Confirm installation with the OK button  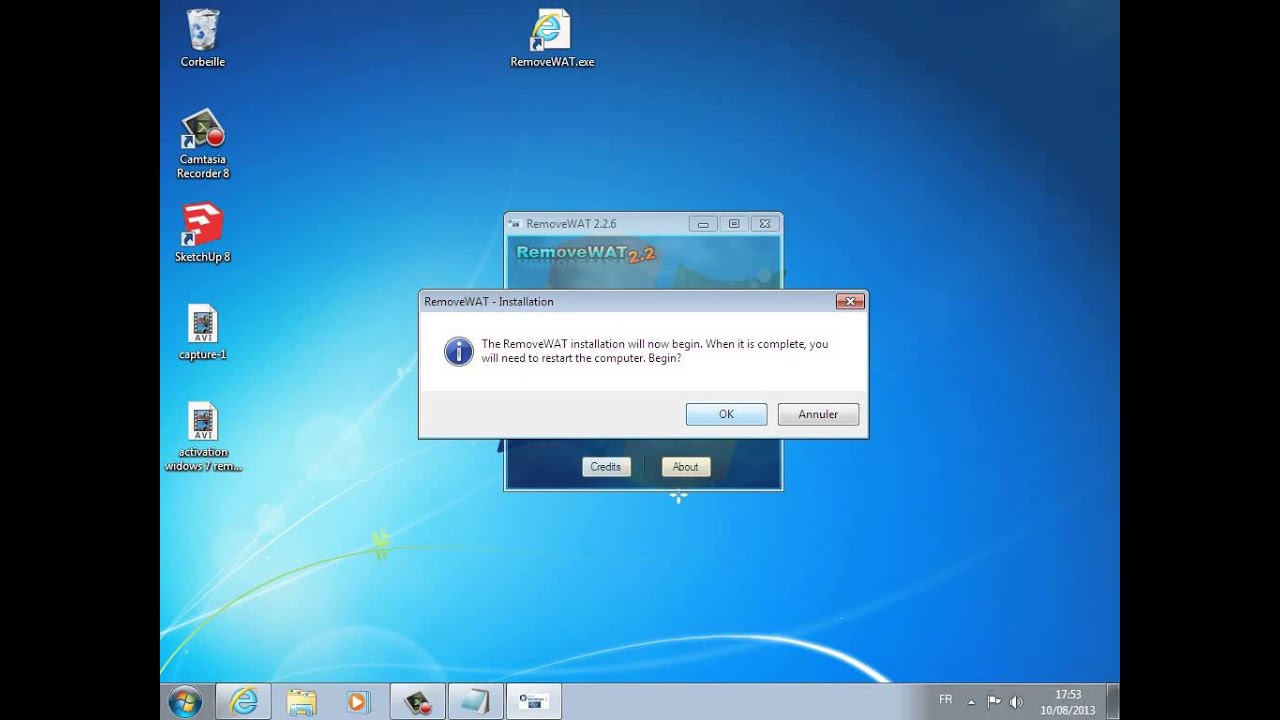tap(726, 414)
